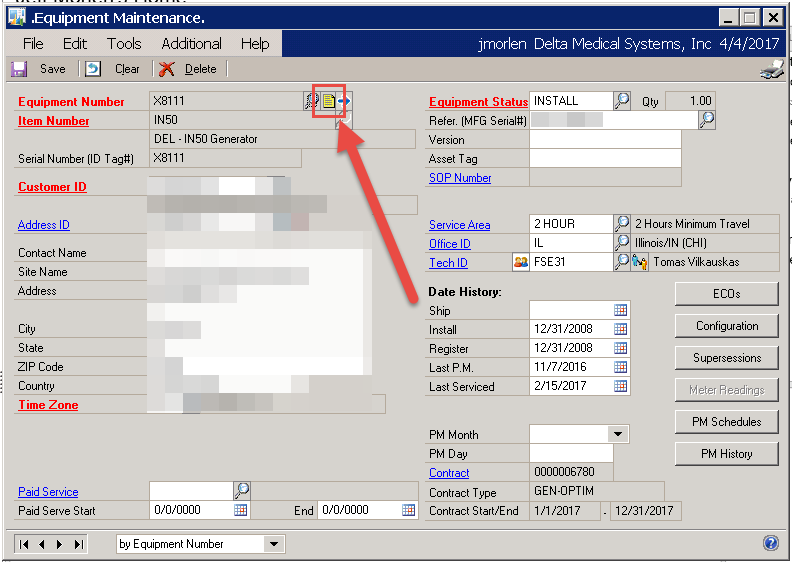Open the Tools menu
The height and width of the screenshot is (562, 792).
124,44
